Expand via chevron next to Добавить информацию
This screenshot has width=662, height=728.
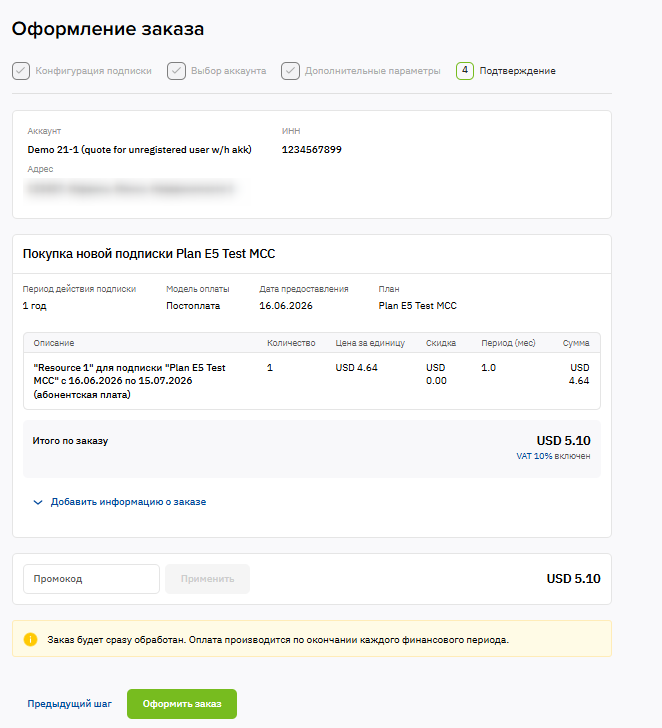click(x=38, y=502)
